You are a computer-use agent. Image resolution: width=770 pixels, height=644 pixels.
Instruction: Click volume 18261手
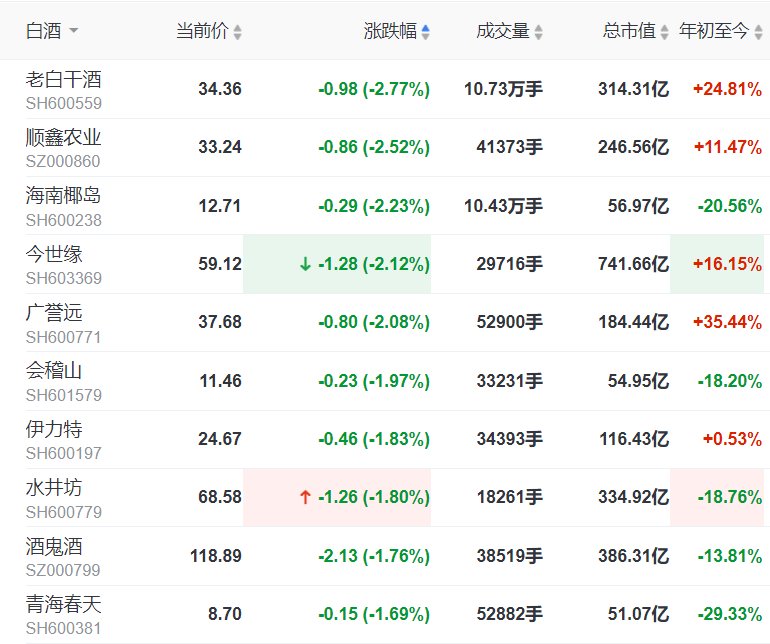coord(510,497)
